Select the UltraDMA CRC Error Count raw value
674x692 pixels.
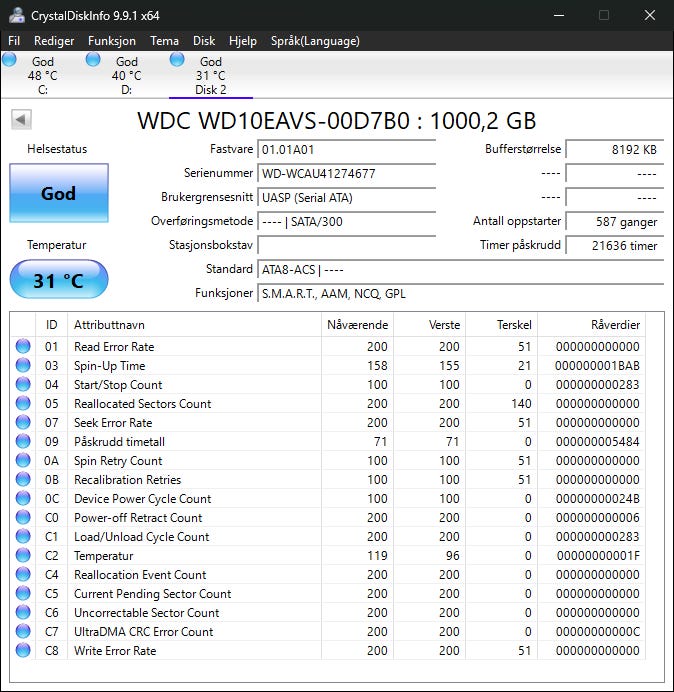pyautogui.click(x=597, y=632)
